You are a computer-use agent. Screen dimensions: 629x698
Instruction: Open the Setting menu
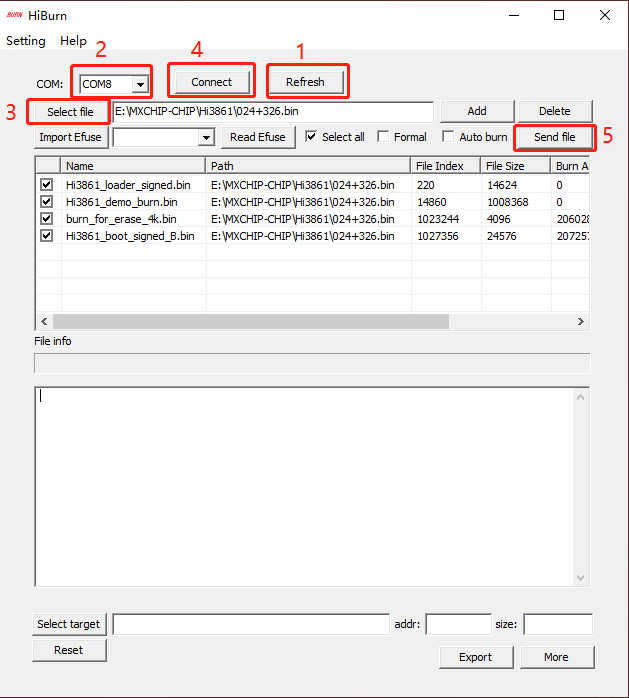tap(26, 41)
